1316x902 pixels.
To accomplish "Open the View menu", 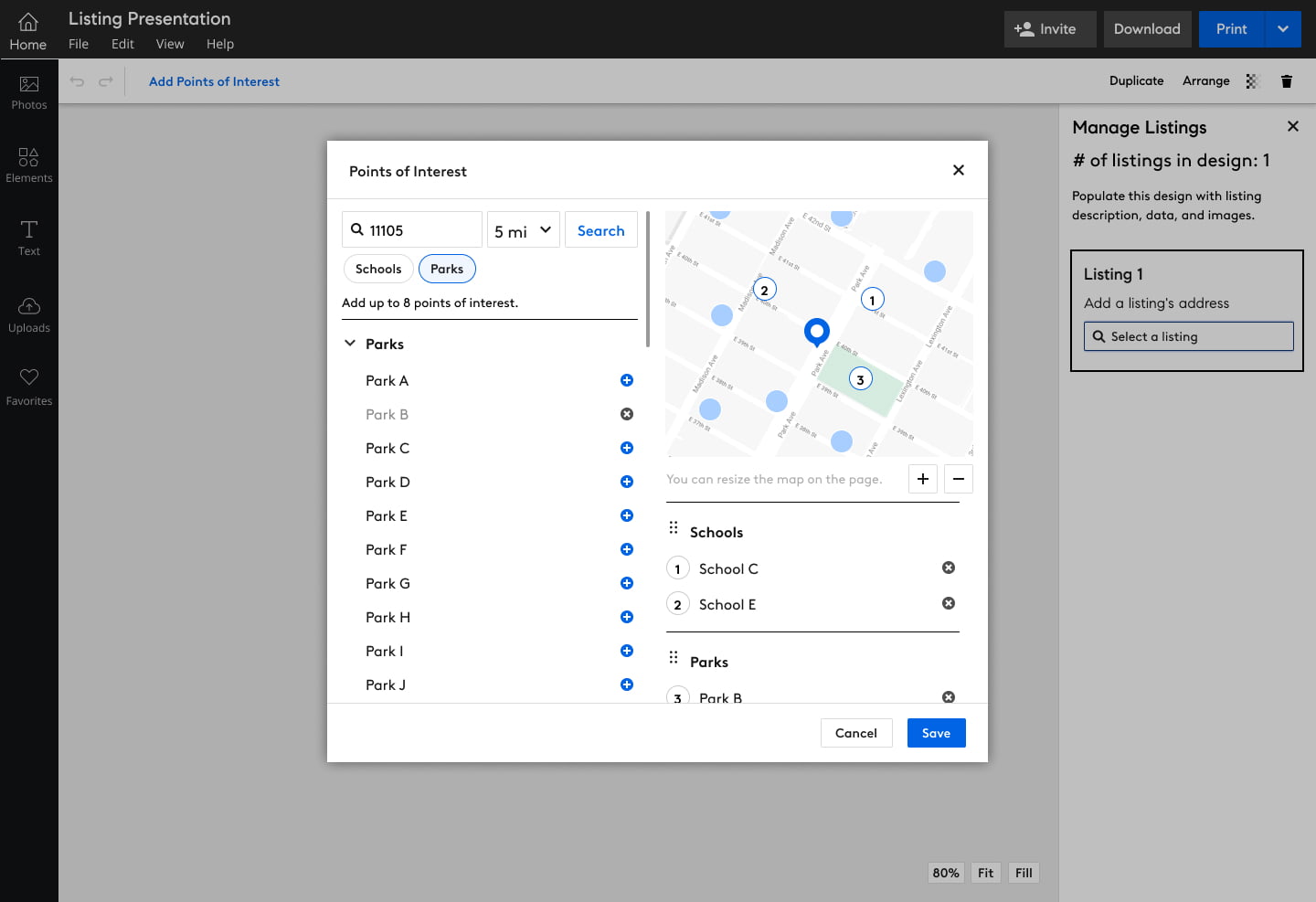I will [x=170, y=44].
